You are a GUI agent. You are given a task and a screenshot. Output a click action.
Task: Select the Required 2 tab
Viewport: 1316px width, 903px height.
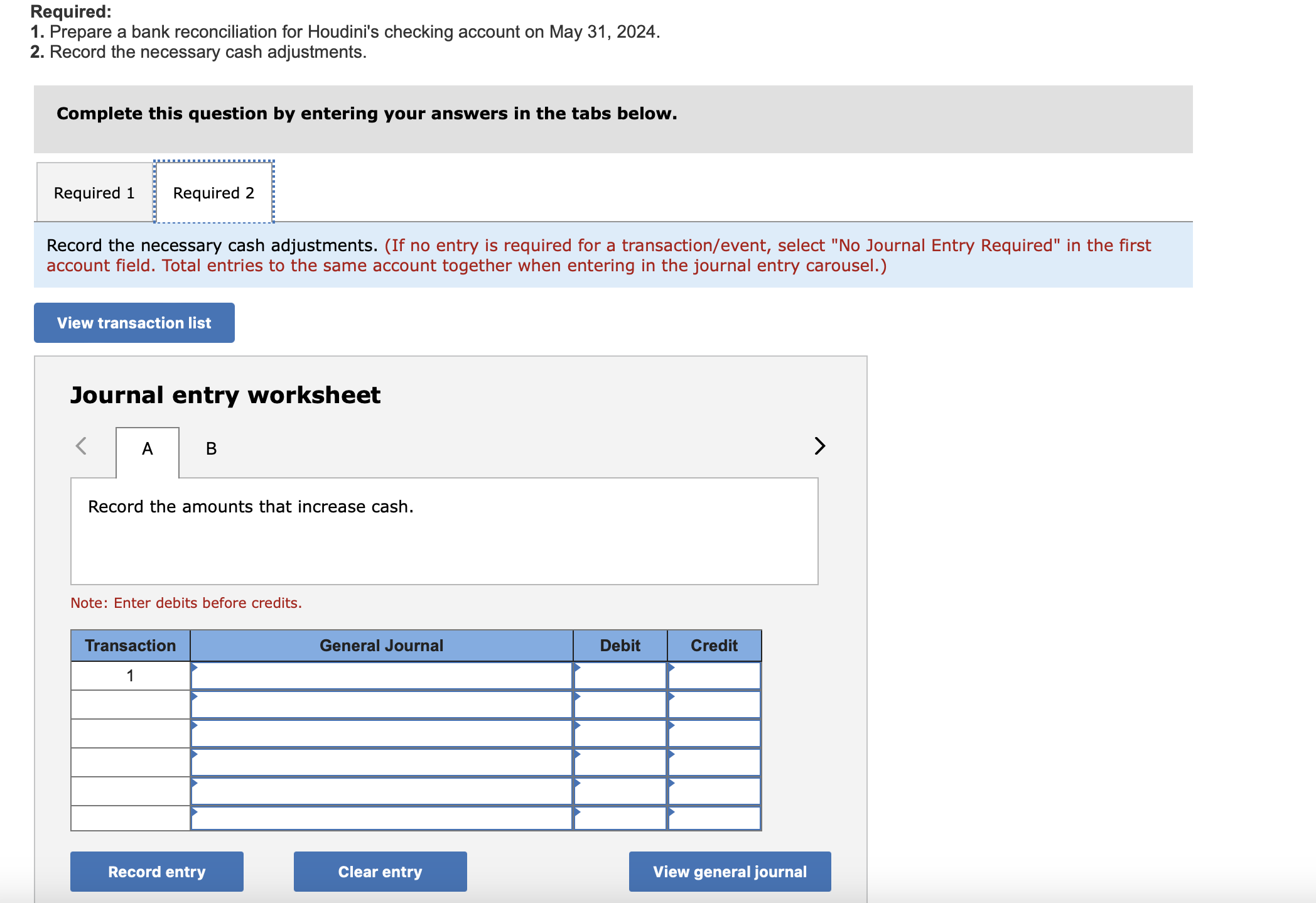tap(213, 192)
